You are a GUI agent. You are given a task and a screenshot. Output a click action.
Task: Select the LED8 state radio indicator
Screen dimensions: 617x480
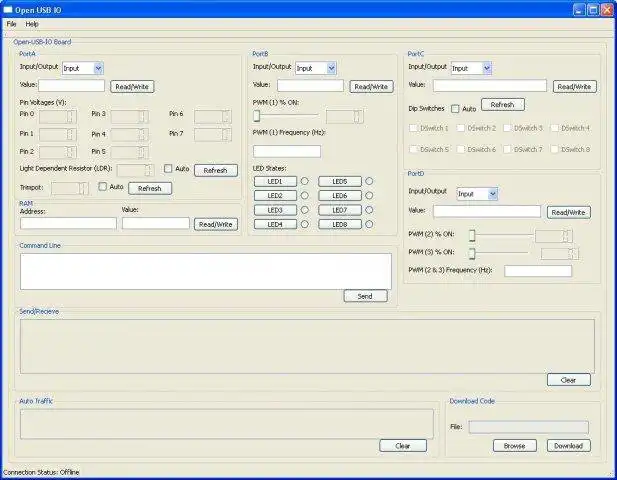(369, 224)
